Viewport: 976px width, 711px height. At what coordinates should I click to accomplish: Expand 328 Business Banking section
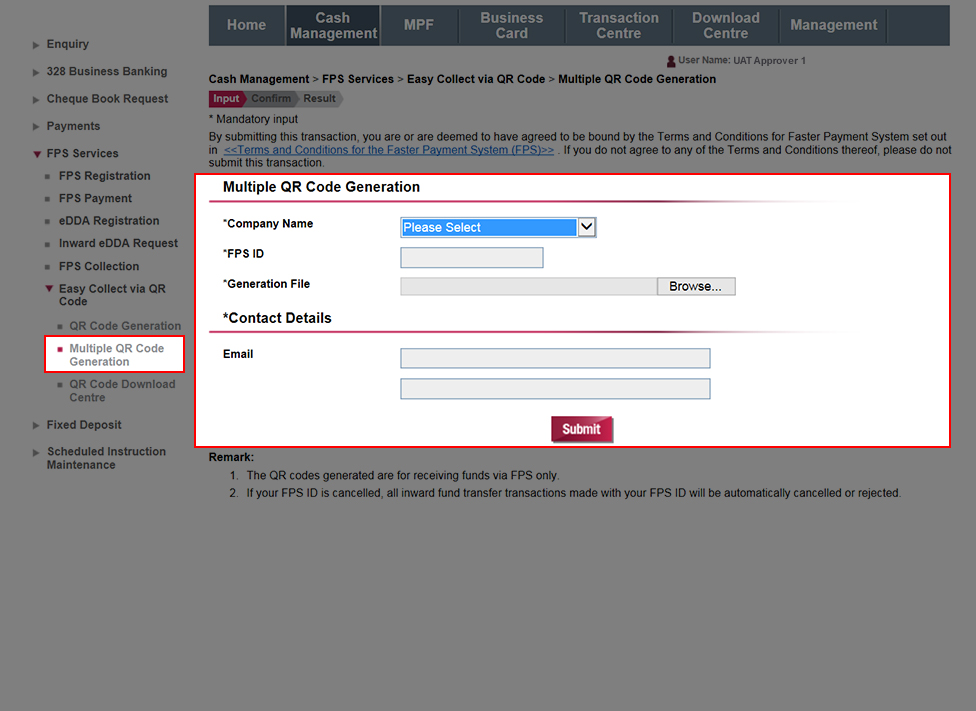click(36, 72)
